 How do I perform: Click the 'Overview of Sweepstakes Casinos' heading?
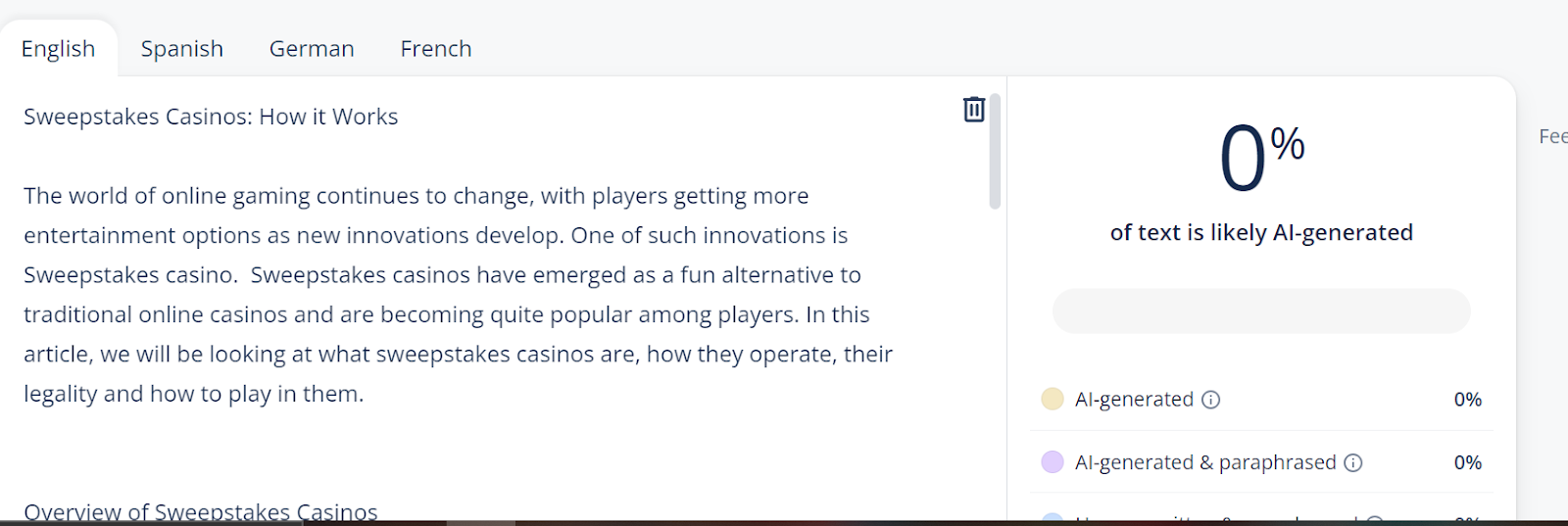[x=201, y=512]
